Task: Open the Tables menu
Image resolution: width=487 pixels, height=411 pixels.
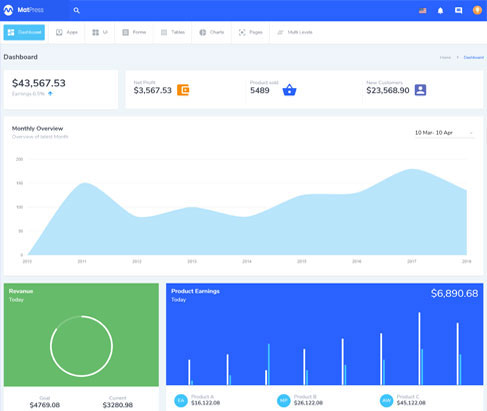Action: coord(173,32)
